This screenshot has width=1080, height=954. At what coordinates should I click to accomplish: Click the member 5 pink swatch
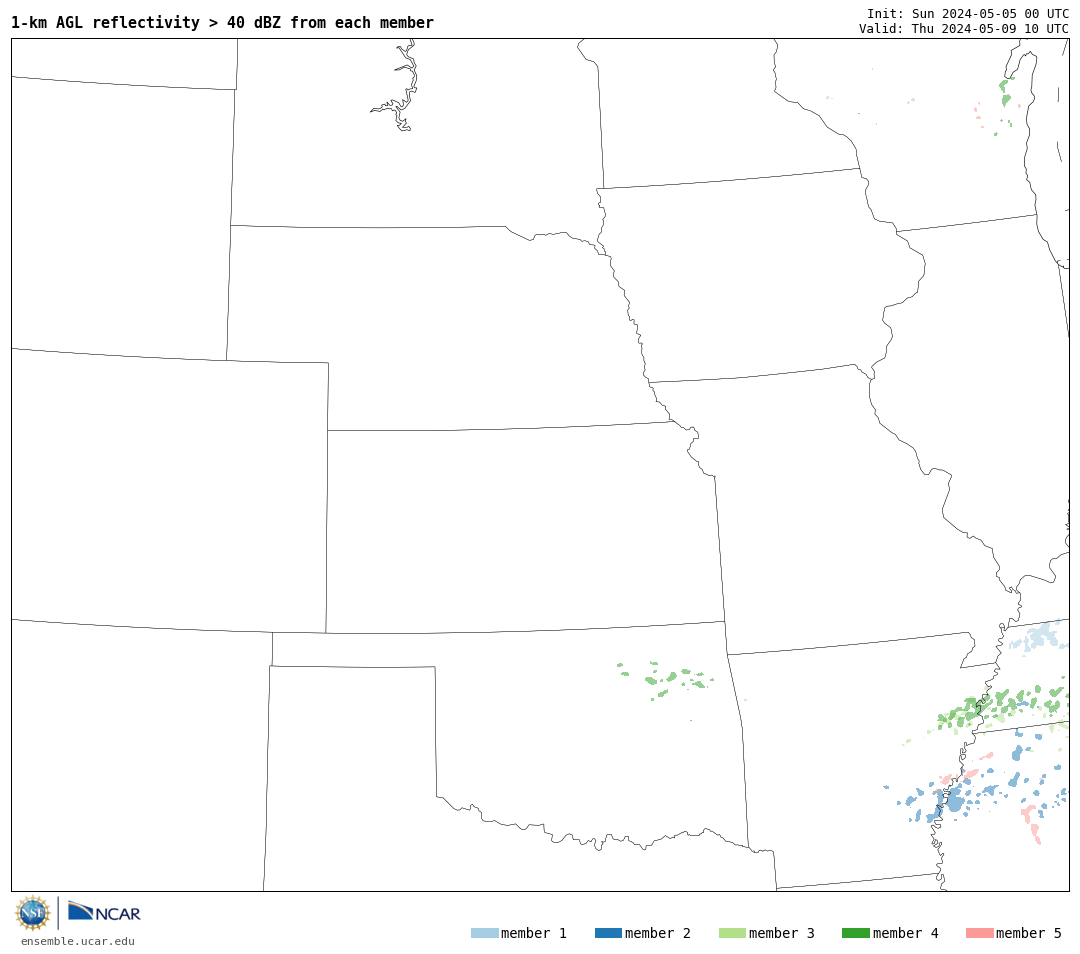point(979,933)
